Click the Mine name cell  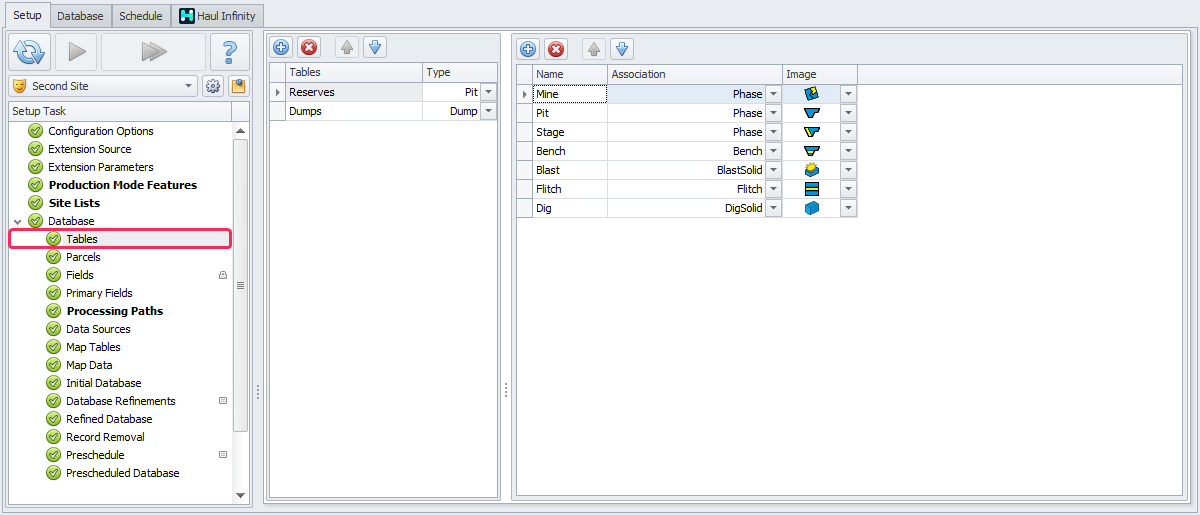(x=570, y=94)
